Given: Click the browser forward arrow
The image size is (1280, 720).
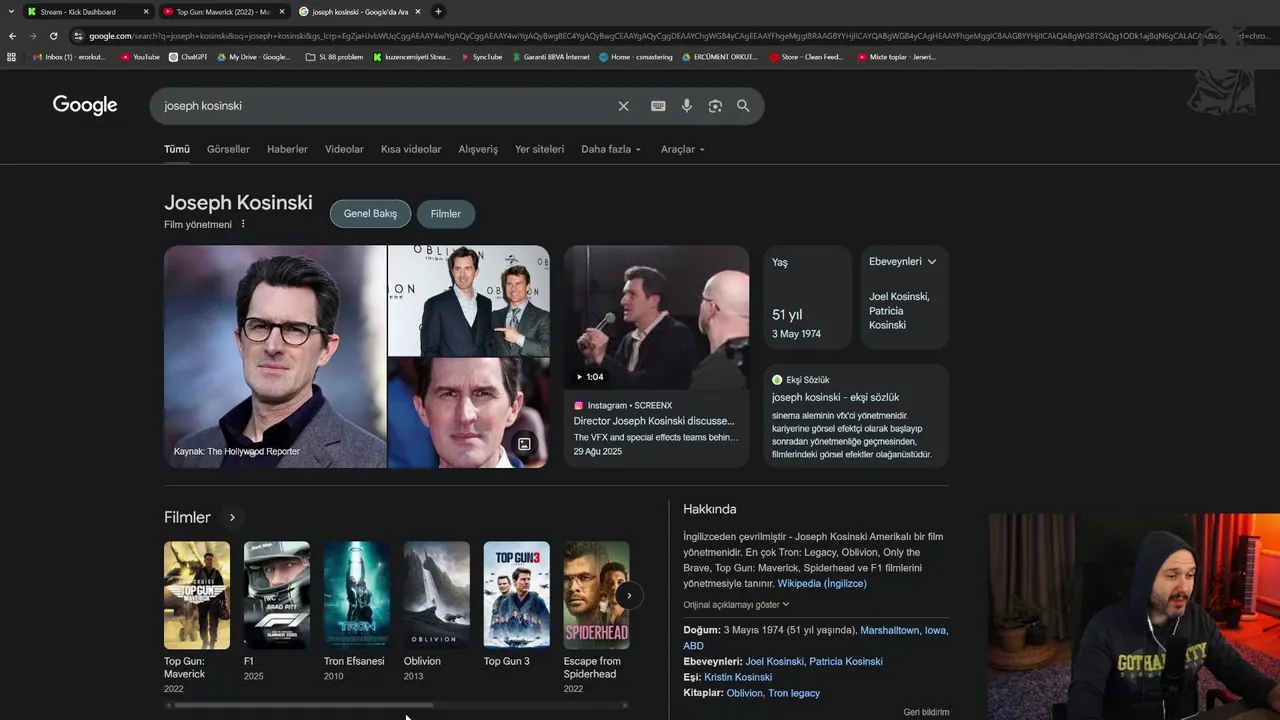Looking at the screenshot, I should pos(32,36).
